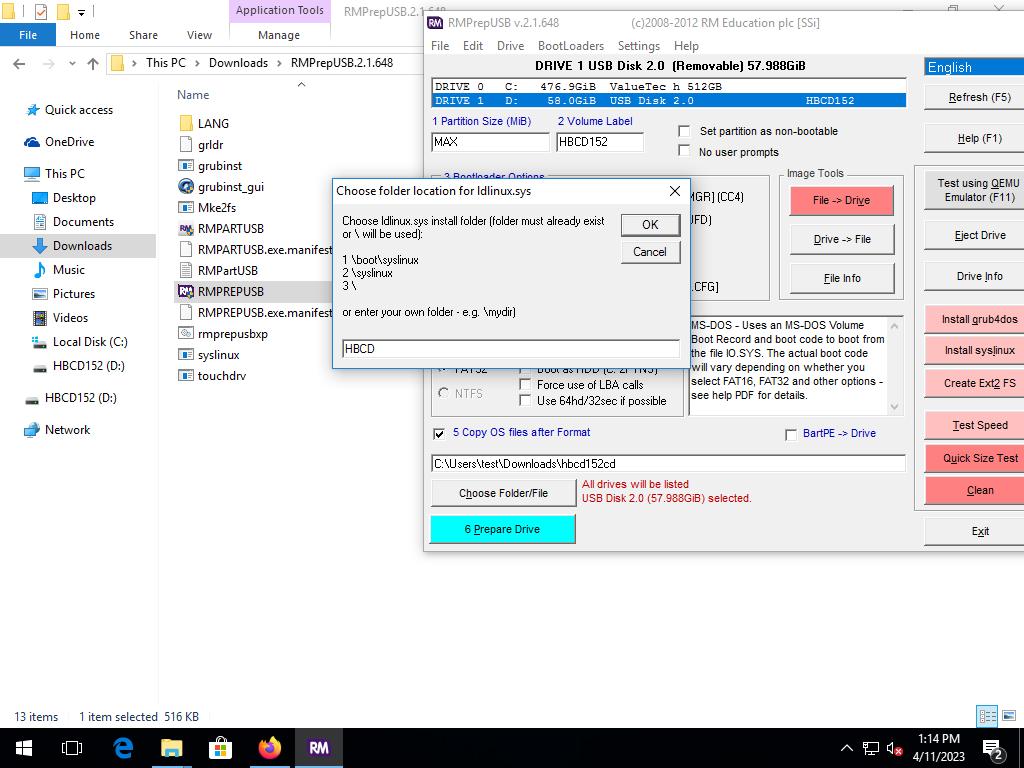Expand the Quick access tree node
The image size is (1024, 768).
14,110
